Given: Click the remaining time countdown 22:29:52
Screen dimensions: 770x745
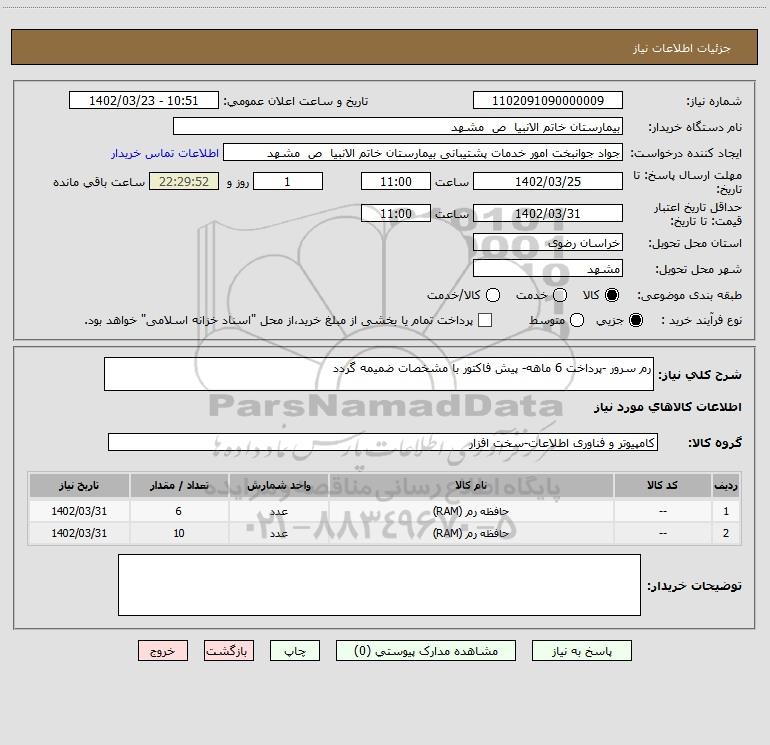Looking at the screenshot, I should (184, 181).
